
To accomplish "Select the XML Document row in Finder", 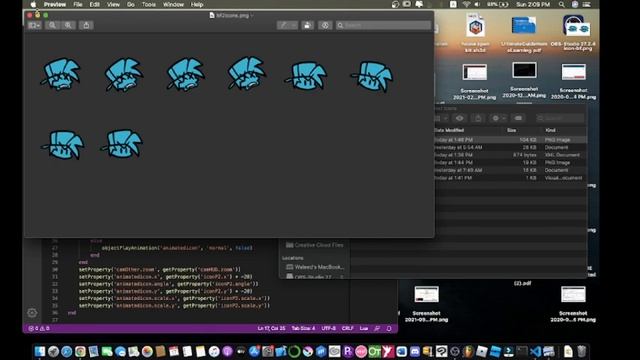I will pyautogui.click(x=510, y=155).
